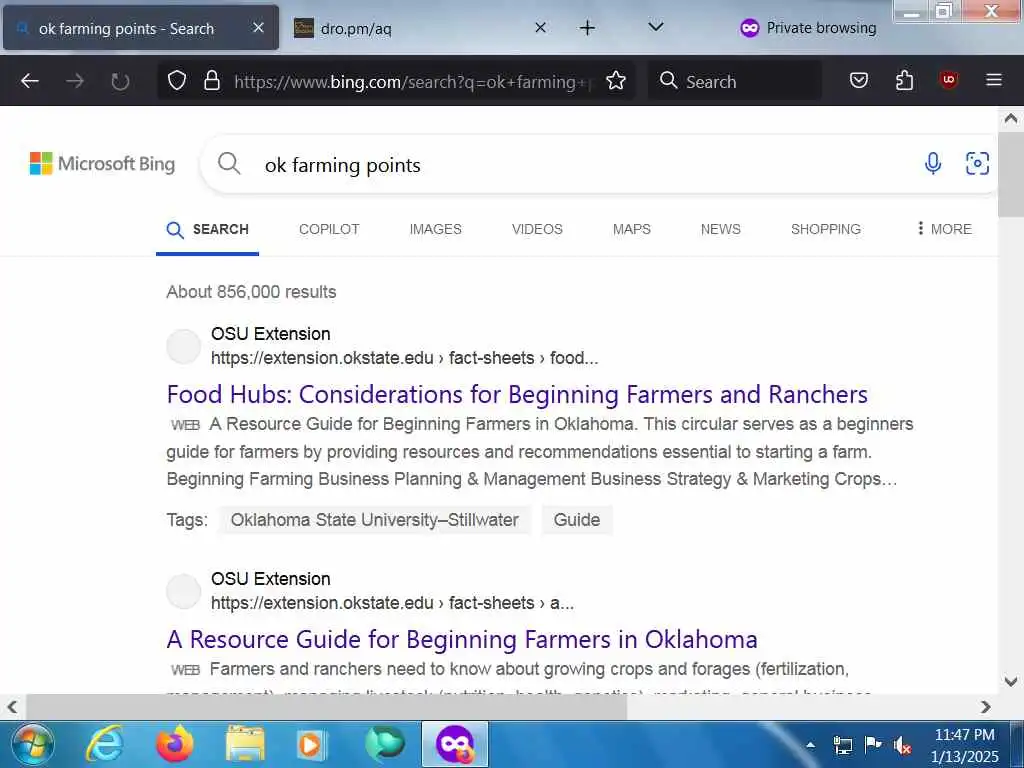Open the Extensions puzzle-piece icon
The width and height of the screenshot is (1024, 768).
point(904,81)
